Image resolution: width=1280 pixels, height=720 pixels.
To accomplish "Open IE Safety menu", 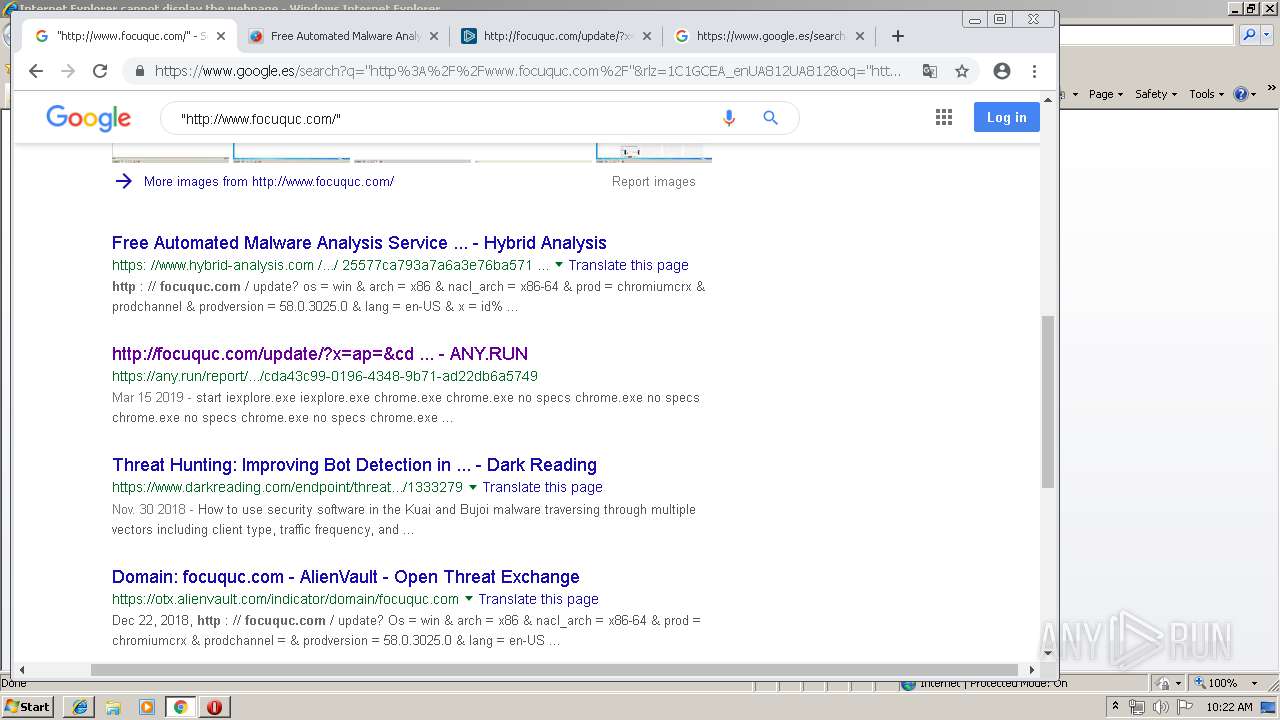I will [x=1156, y=94].
